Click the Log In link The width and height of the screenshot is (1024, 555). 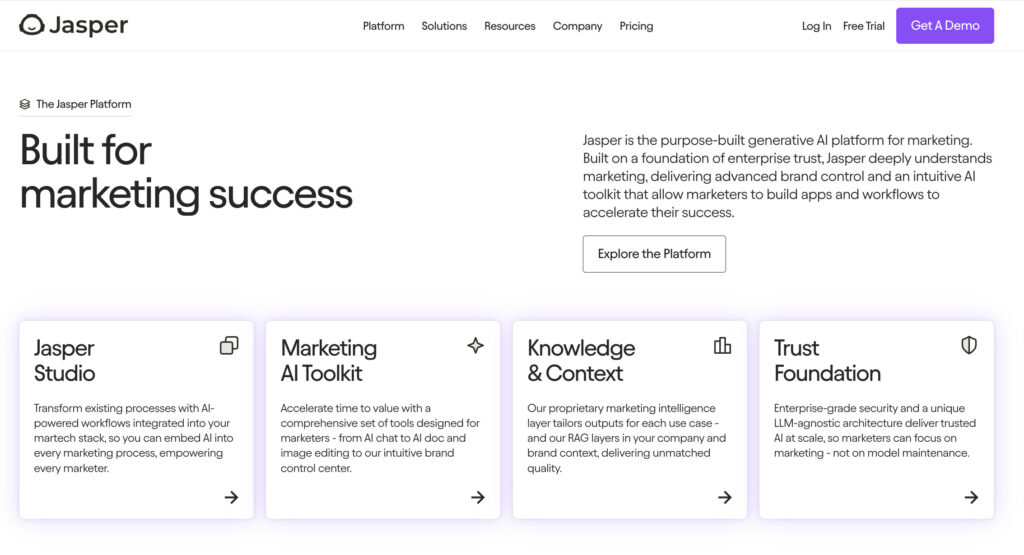pos(816,26)
